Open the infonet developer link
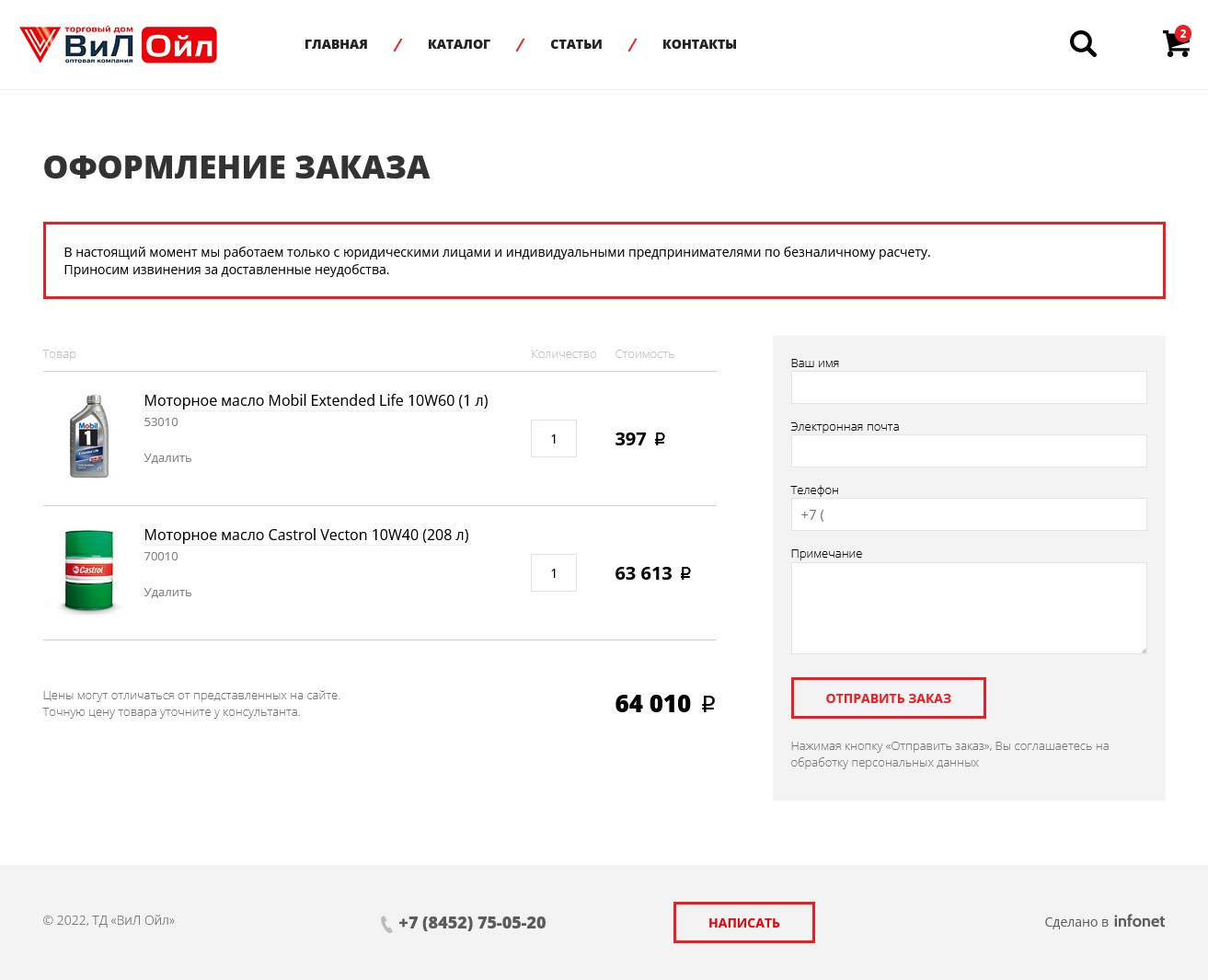The height and width of the screenshot is (980, 1208). point(1139,921)
